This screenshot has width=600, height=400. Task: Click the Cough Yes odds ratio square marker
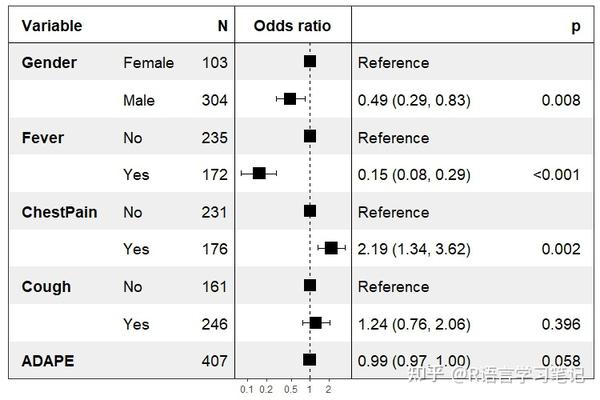pos(316,322)
